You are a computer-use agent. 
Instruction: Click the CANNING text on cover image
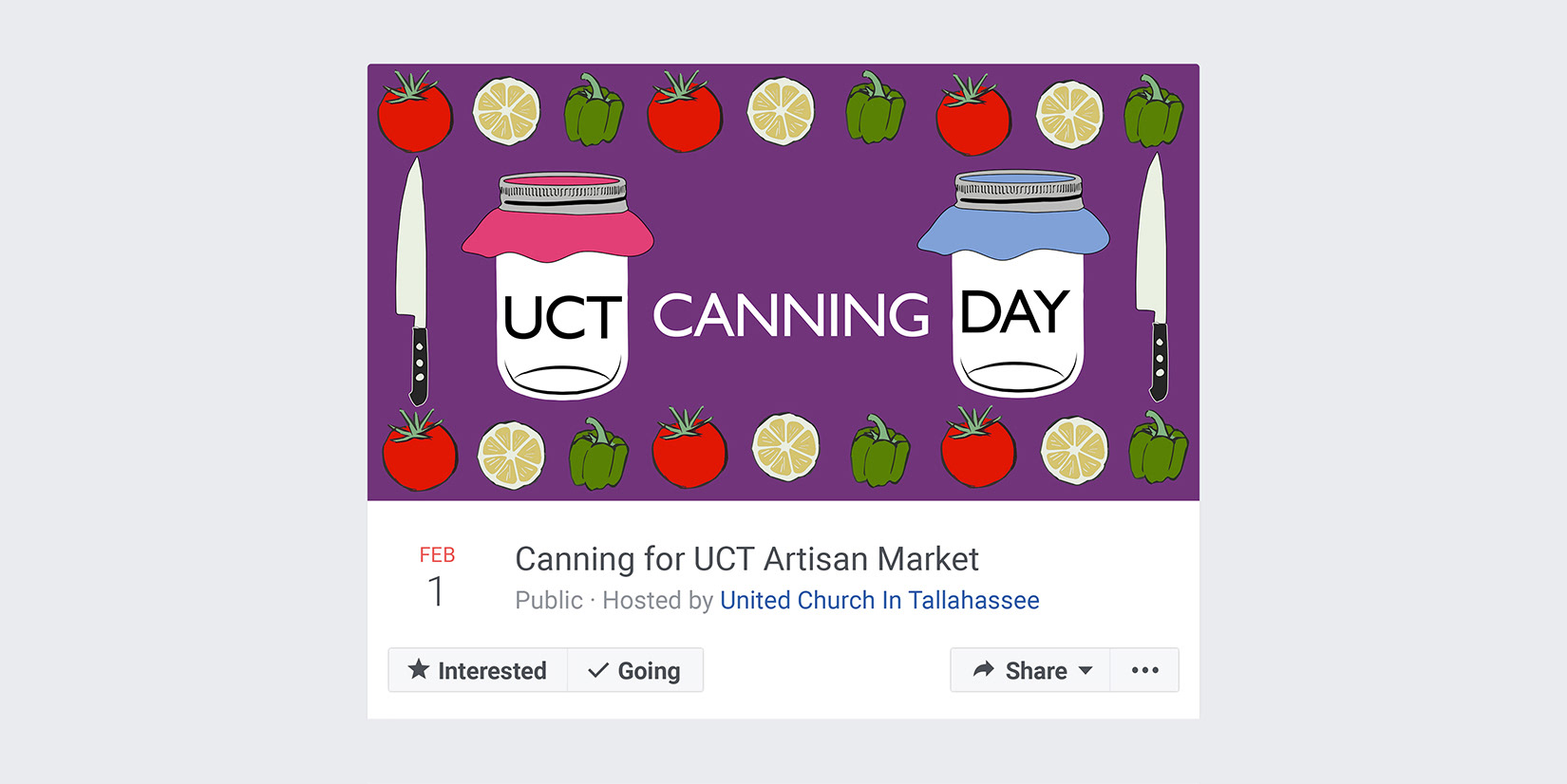point(791,315)
